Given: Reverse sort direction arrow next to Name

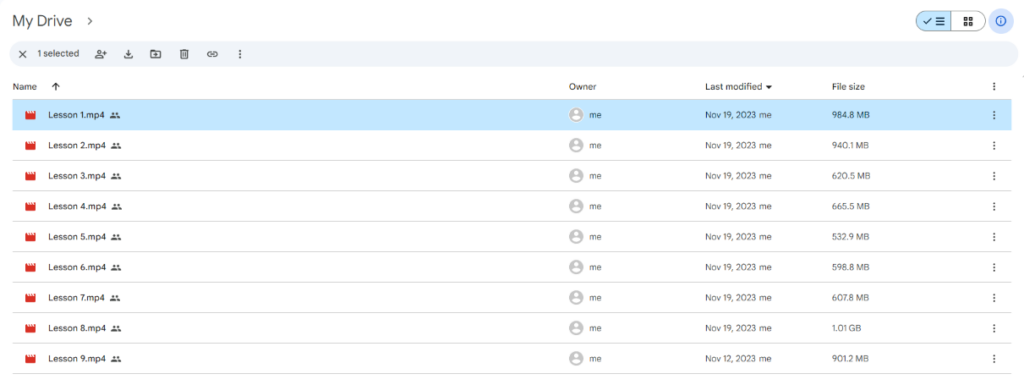Looking at the screenshot, I should (x=56, y=86).
